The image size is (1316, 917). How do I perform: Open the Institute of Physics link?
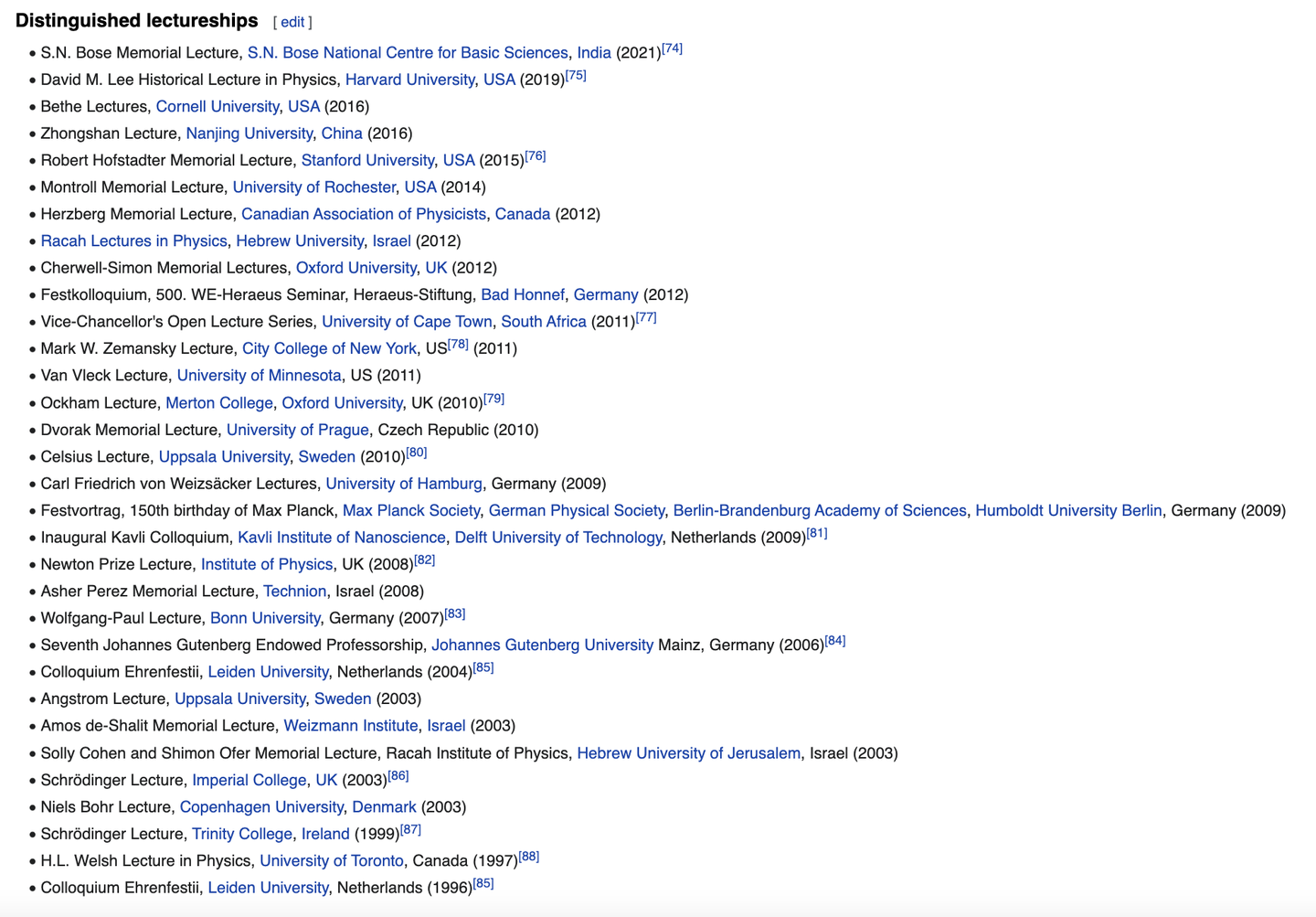tap(267, 565)
